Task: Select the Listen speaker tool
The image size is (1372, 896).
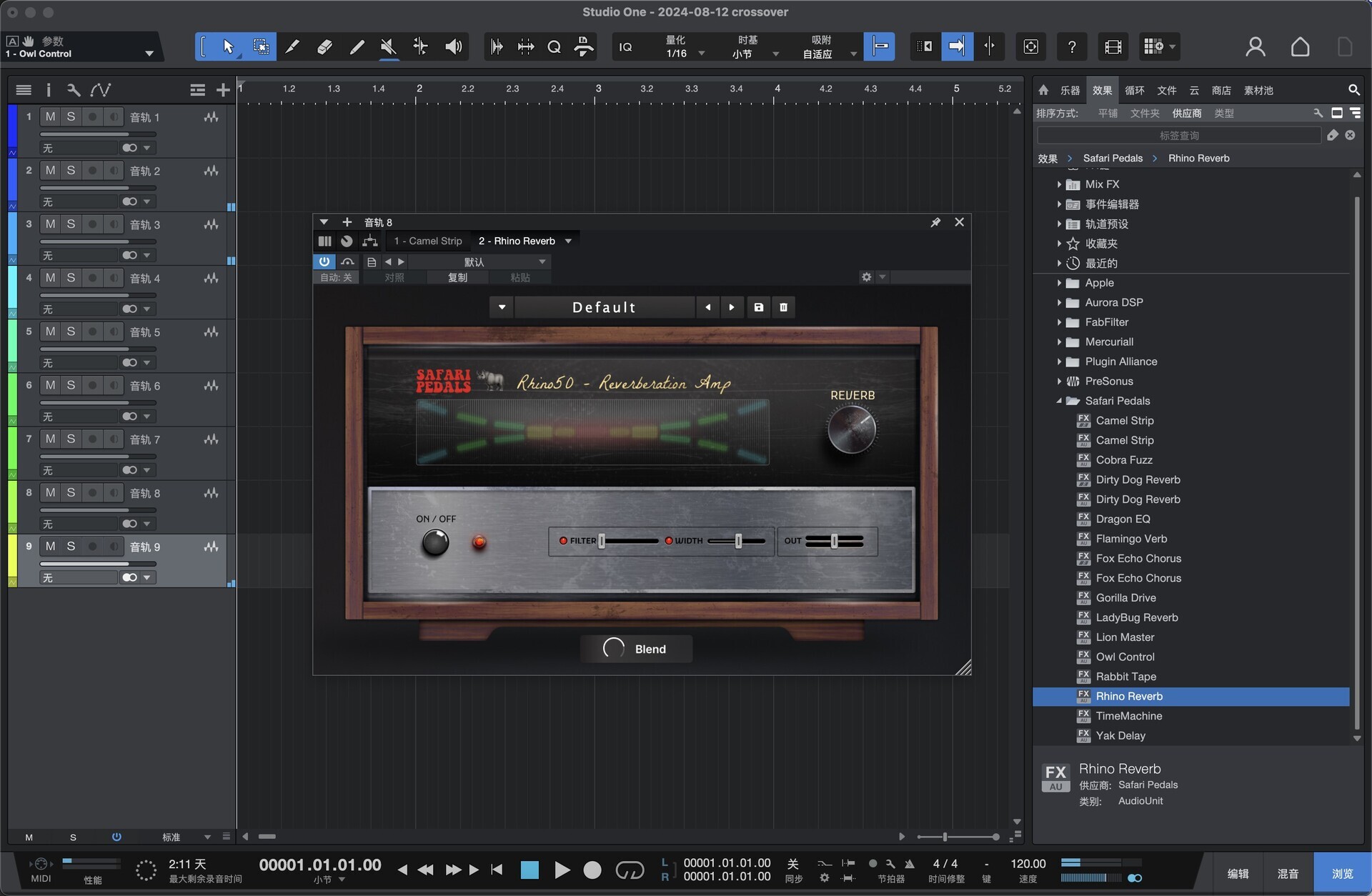Action: [x=453, y=47]
